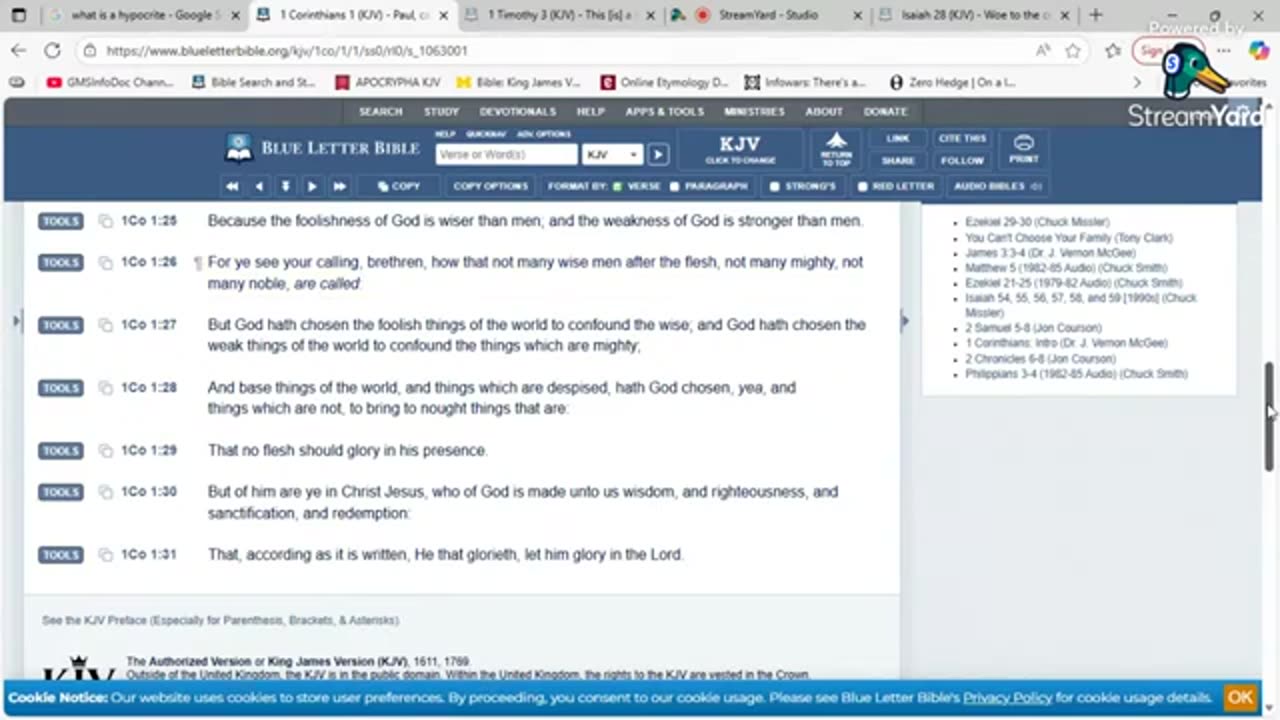The width and height of the screenshot is (1280, 720).
Task: Accept cookies with the OK button
Action: pyautogui.click(x=1240, y=697)
